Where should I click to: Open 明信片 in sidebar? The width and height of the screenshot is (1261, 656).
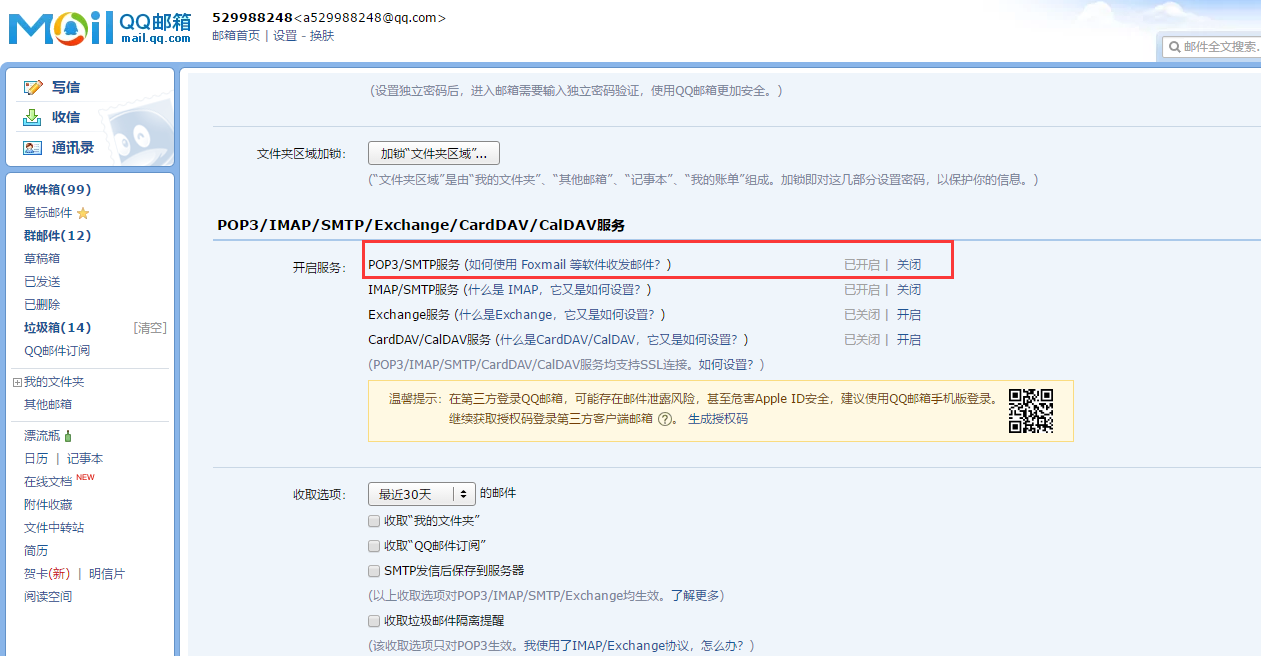[x=107, y=574]
